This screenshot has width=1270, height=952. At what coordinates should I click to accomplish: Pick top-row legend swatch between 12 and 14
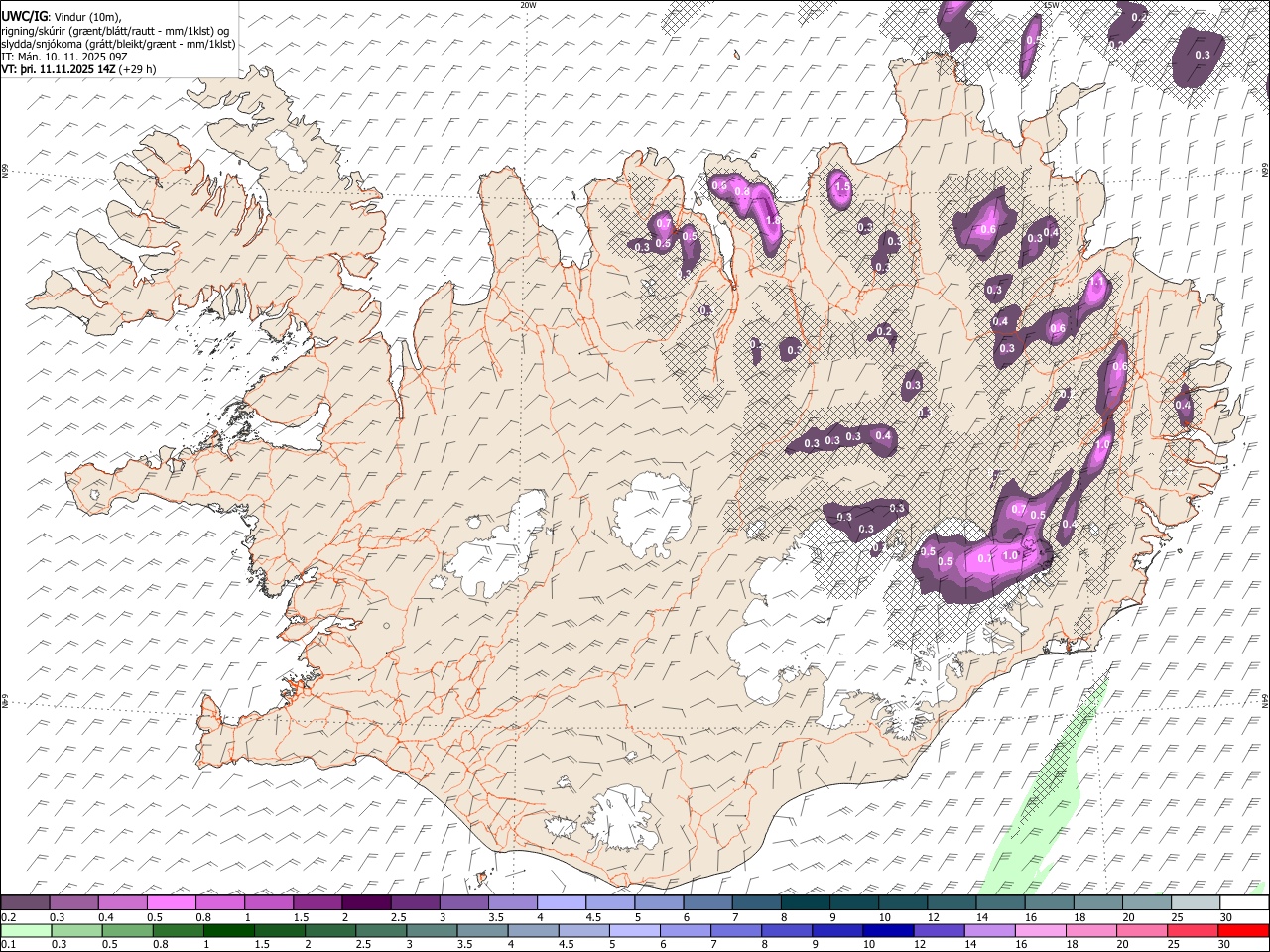click(952, 902)
